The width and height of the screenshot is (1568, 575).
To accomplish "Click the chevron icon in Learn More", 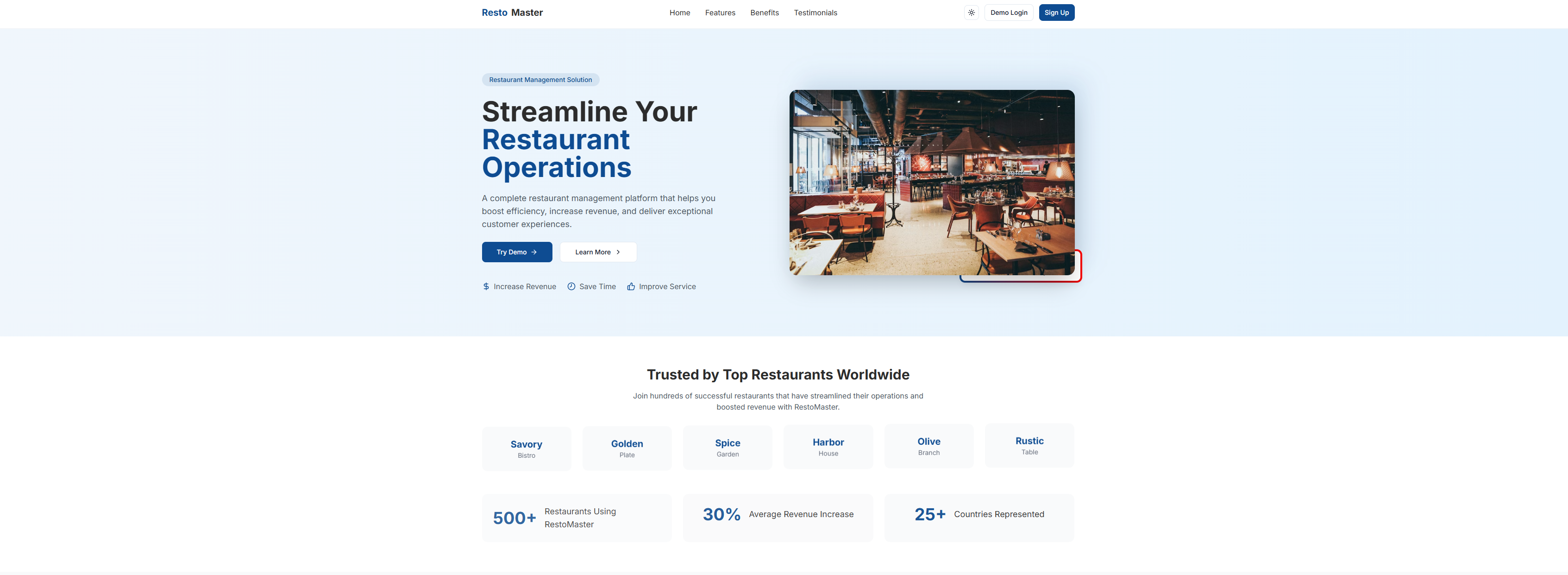I will (x=618, y=252).
